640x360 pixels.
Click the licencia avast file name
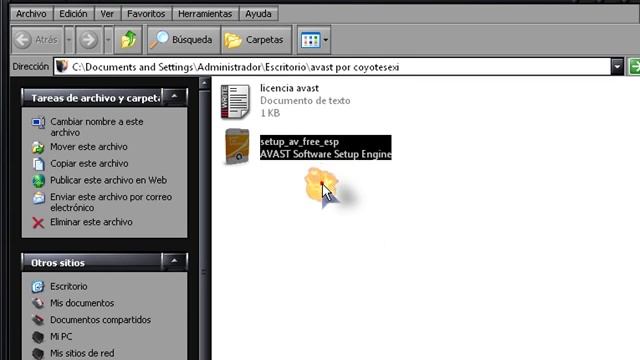[x=289, y=88]
